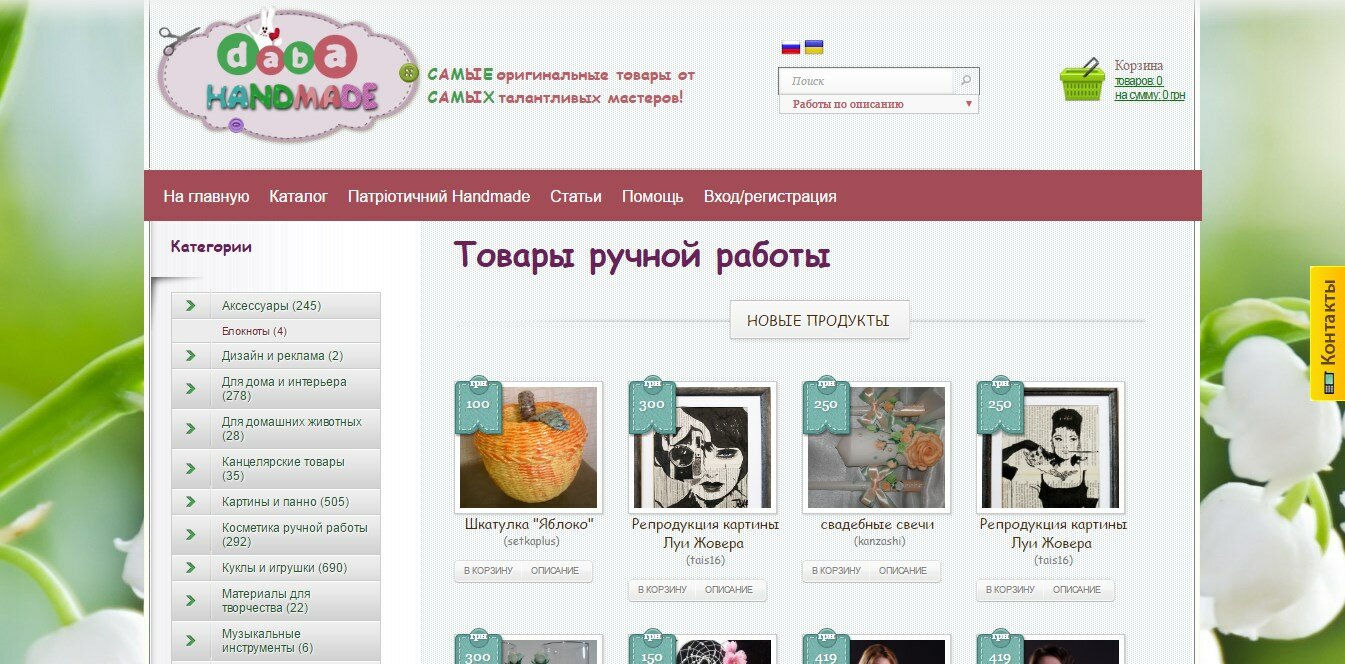Click the search magnifier icon
The width and height of the screenshot is (1345, 664).
point(966,81)
